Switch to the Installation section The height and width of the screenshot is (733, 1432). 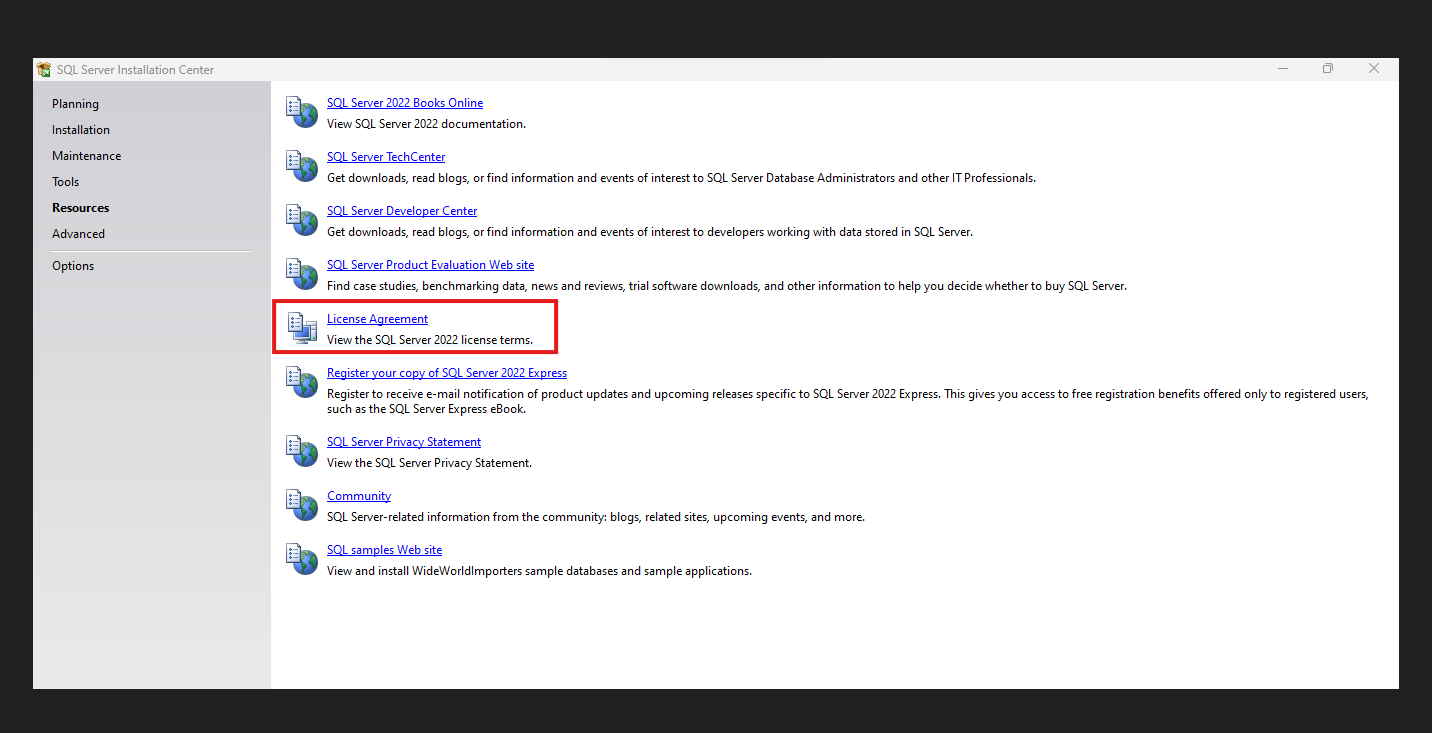(x=81, y=130)
